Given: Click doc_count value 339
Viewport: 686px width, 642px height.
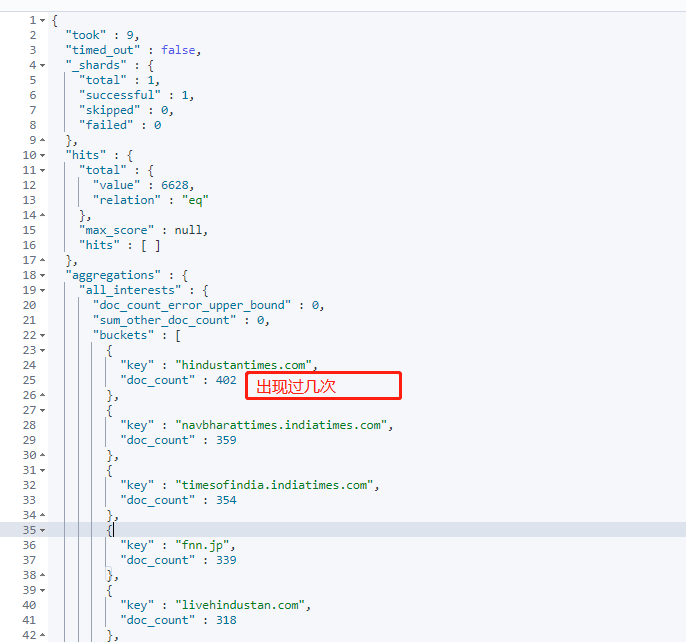Looking at the screenshot, I should 226,560.
